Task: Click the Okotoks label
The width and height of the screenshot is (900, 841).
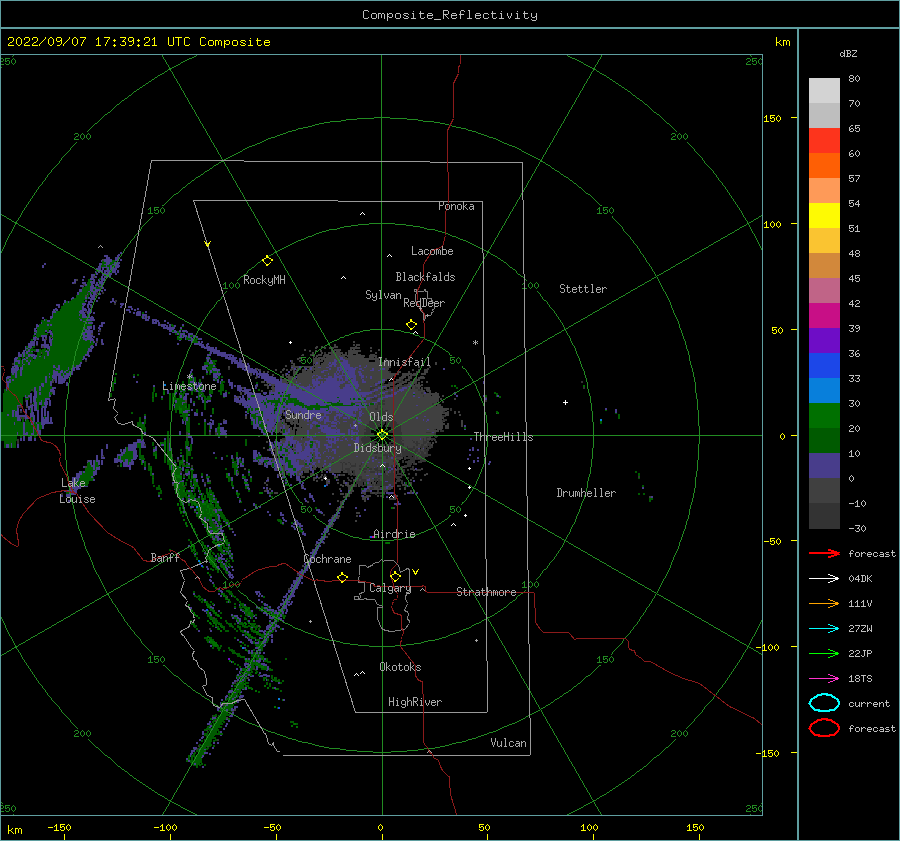Action: tap(400, 667)
